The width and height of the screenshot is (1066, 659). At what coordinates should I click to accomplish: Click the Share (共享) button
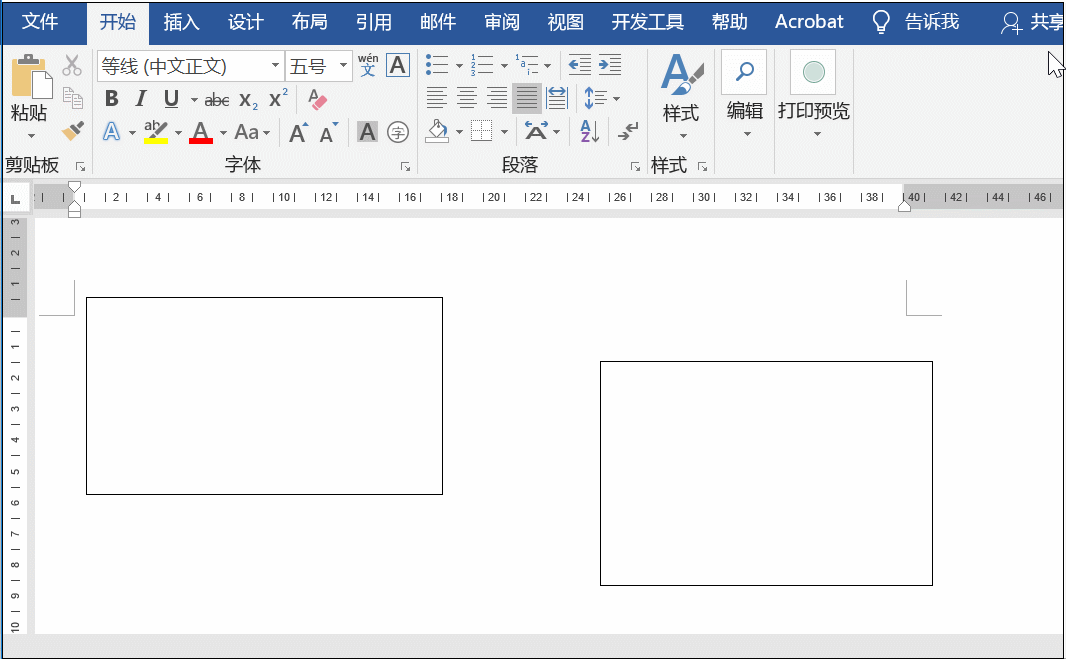[1031, 22]
